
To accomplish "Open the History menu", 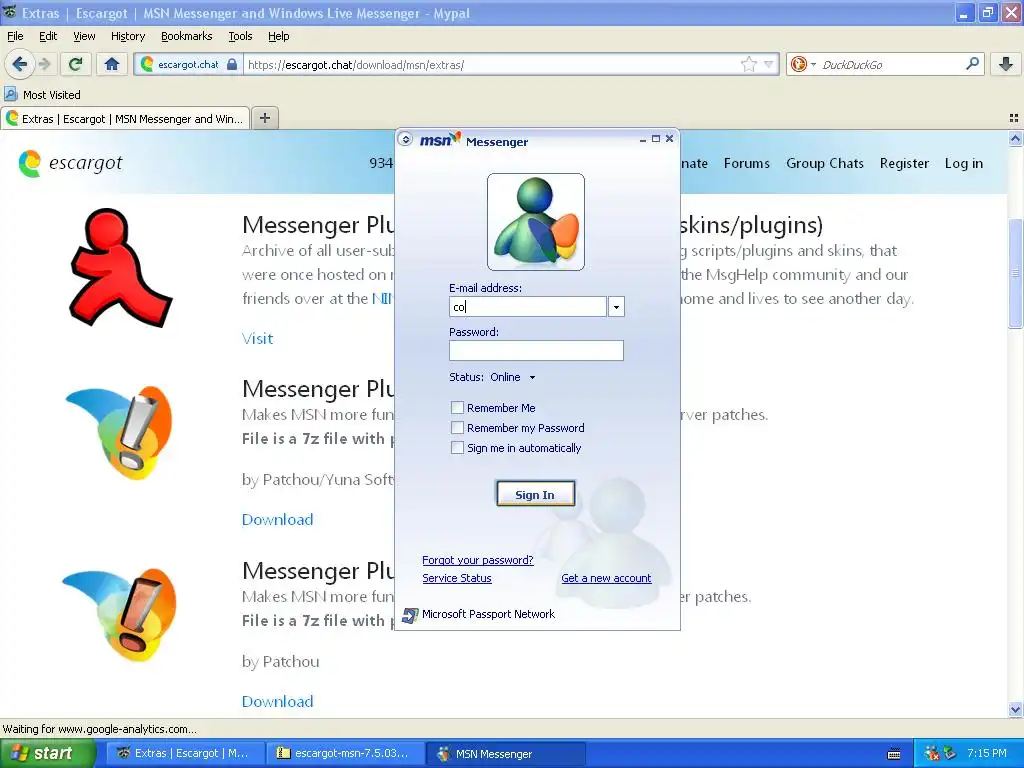I will click(x=127, y=36).
